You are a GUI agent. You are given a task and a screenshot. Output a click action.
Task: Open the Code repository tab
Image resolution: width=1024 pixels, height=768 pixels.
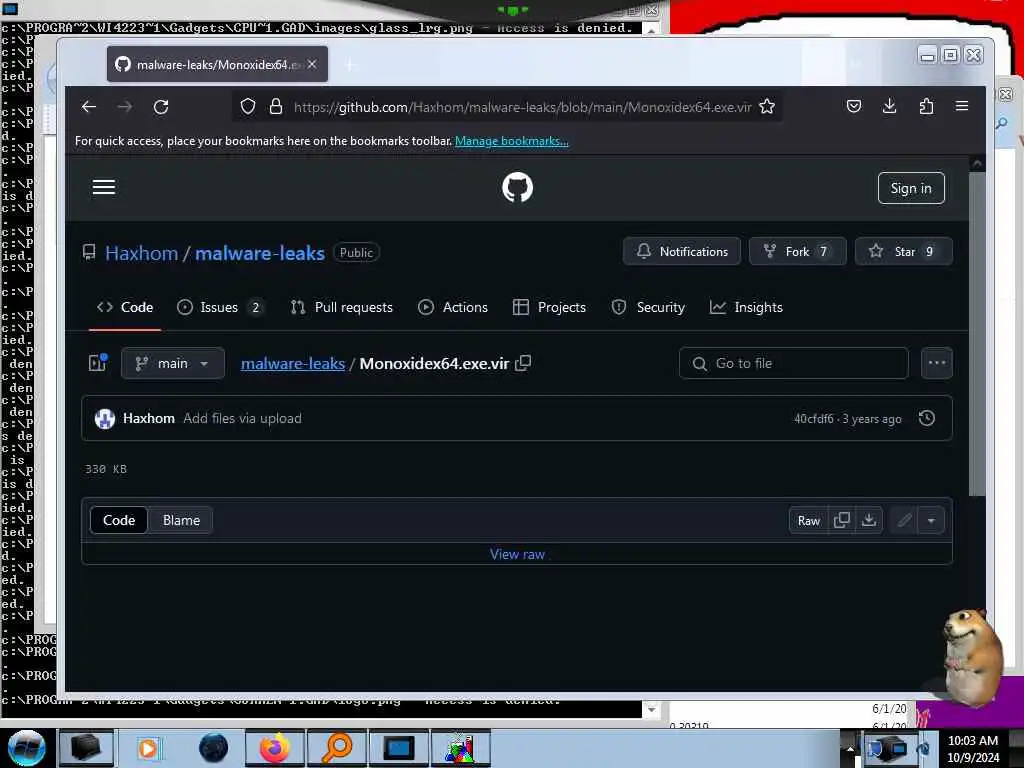tap(125, 307)
